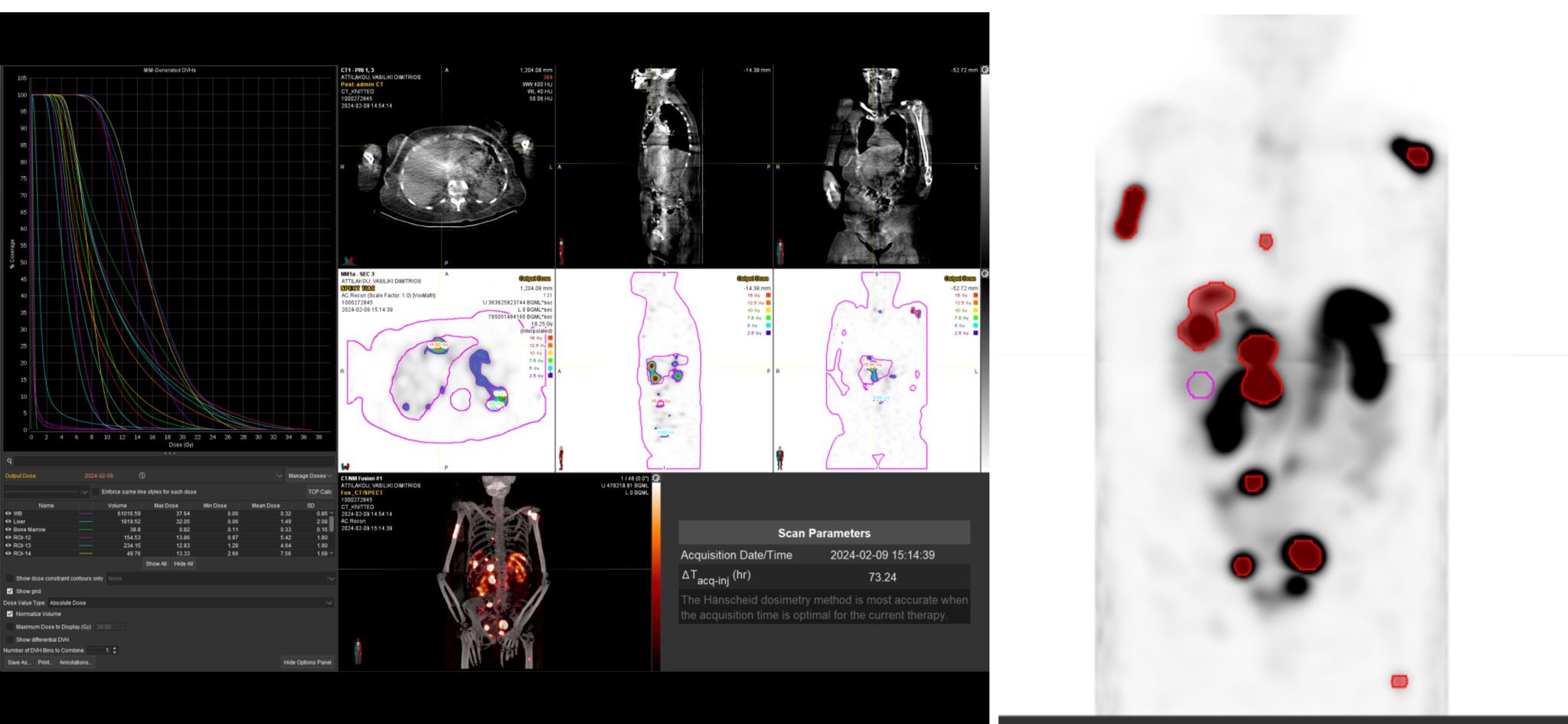The width and height of the screenshot is (1568, 724).
Task: Uncheck the Normalize Volume option
Action: [10, 614]
